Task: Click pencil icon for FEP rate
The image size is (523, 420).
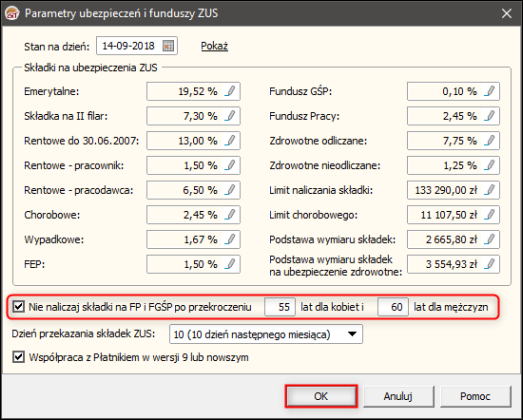Action: point(230,264)
